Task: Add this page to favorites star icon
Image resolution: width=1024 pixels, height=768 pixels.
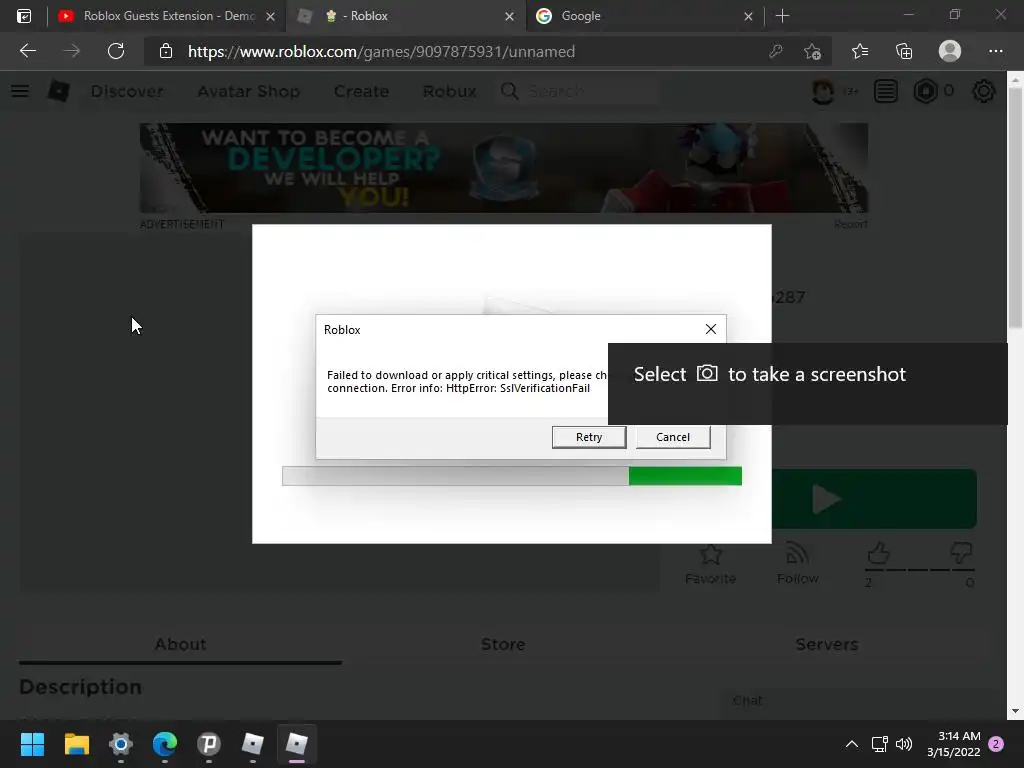Action: 812,51
